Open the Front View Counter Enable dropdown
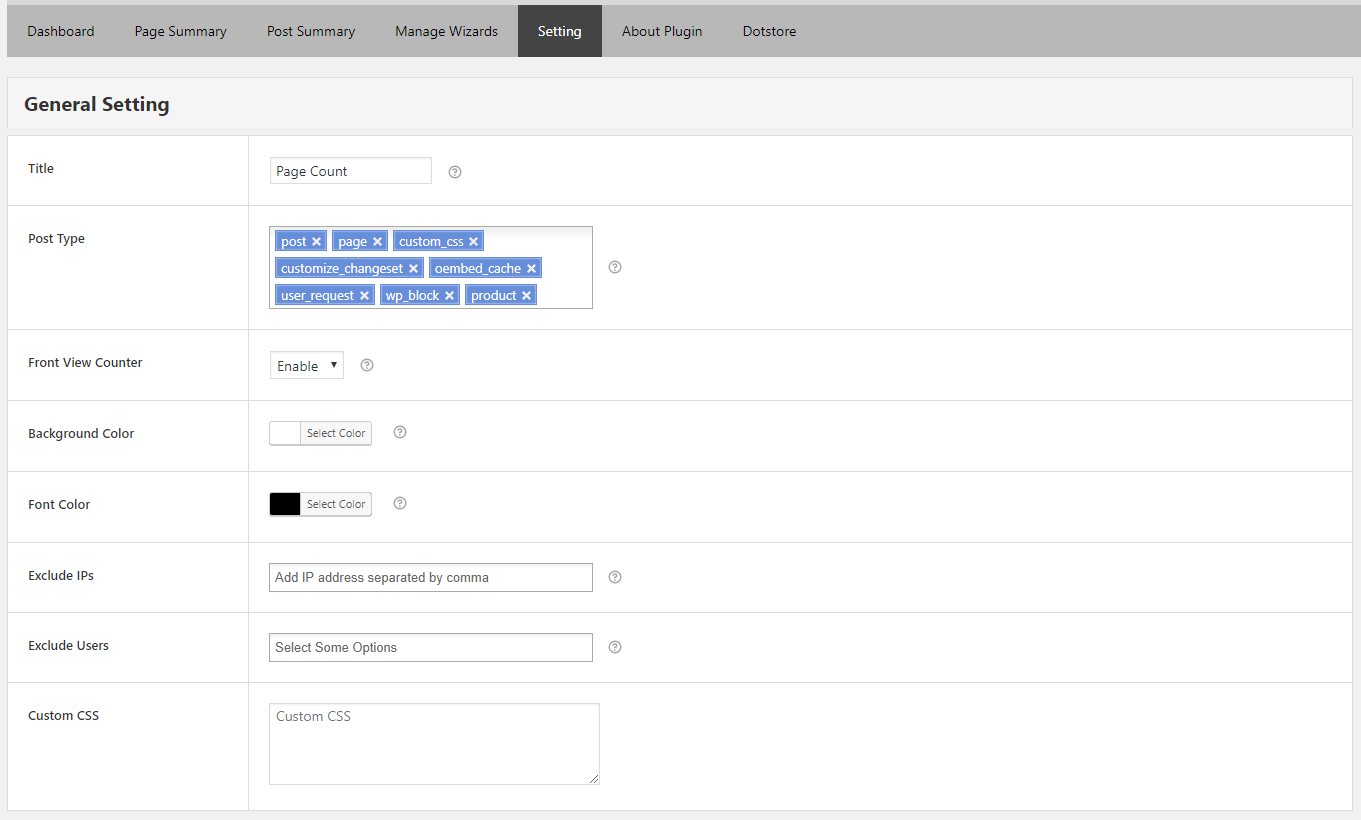 (307, 366)
